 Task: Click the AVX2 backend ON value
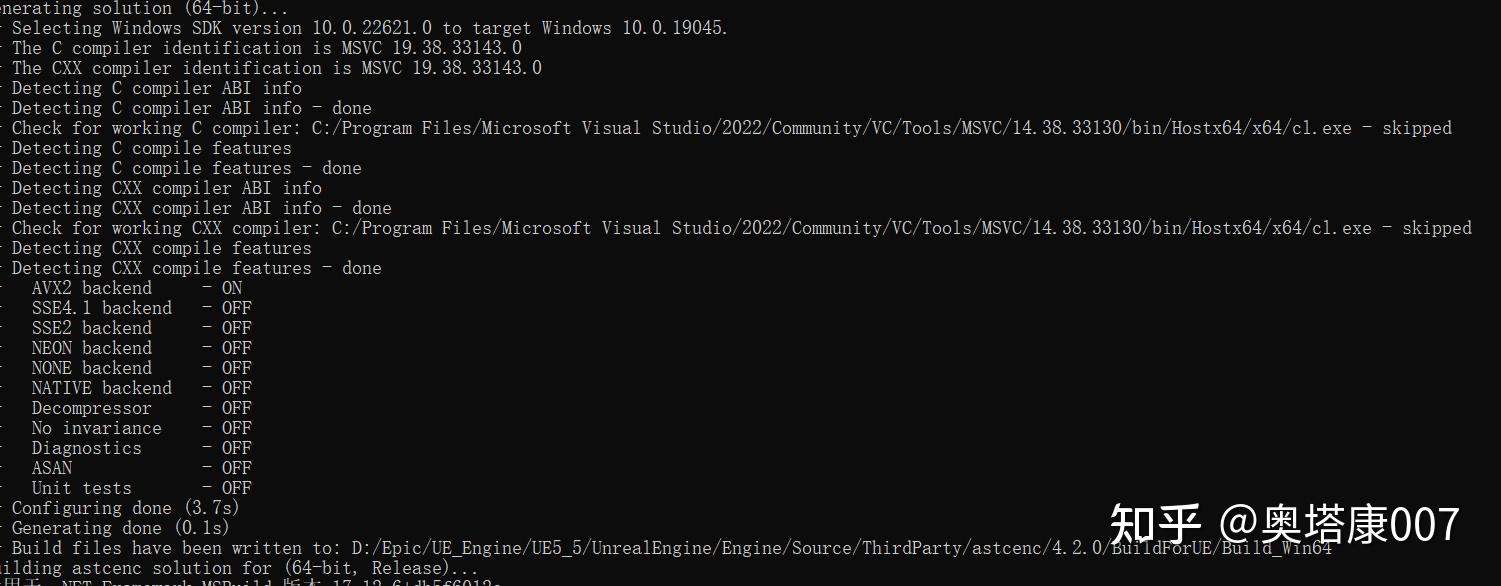(x=231, y=288)
